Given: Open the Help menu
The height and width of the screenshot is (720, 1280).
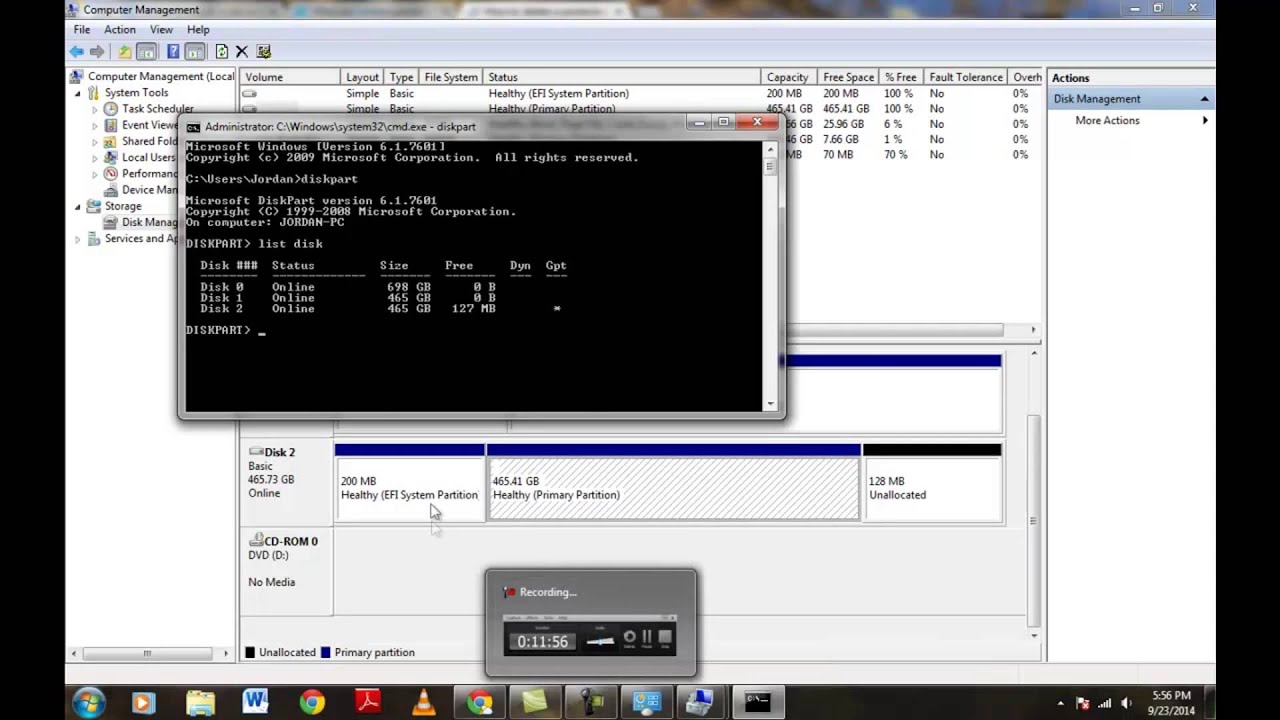Looking at the screenshot, I should [198, 30].
